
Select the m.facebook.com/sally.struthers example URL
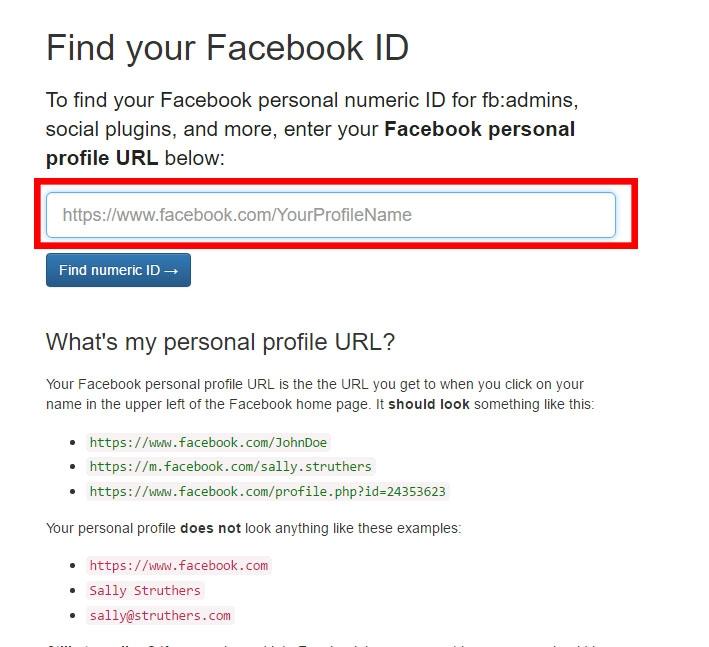pyautogui.click(x=230, y=466)
